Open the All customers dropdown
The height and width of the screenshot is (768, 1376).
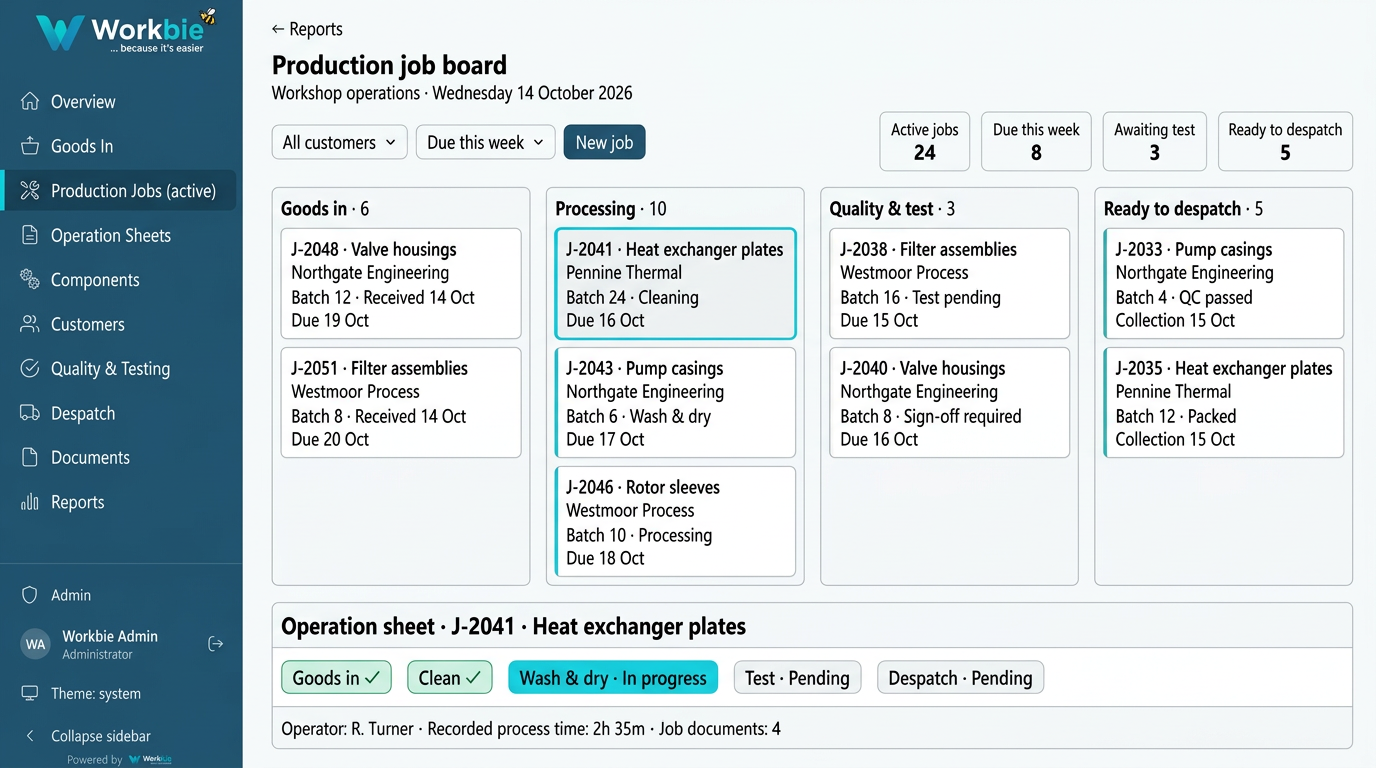(340, 142)
